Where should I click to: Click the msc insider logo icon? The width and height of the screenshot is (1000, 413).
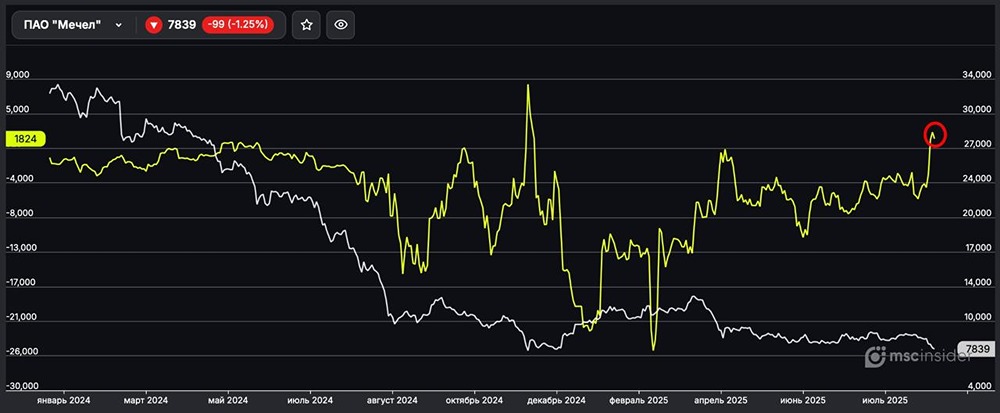pyautogui.click(x=875, y=357)
